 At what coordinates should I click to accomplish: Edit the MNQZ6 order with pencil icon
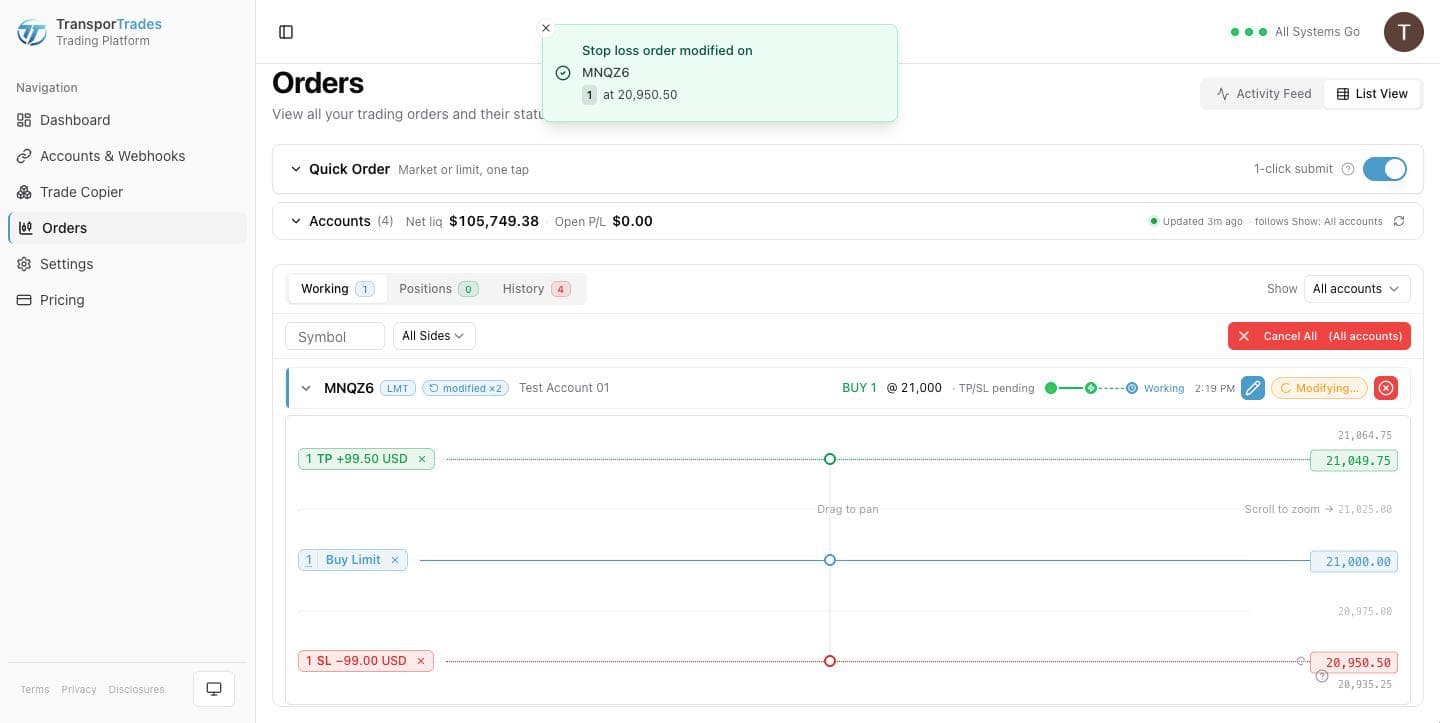[x=1252, y=388]
